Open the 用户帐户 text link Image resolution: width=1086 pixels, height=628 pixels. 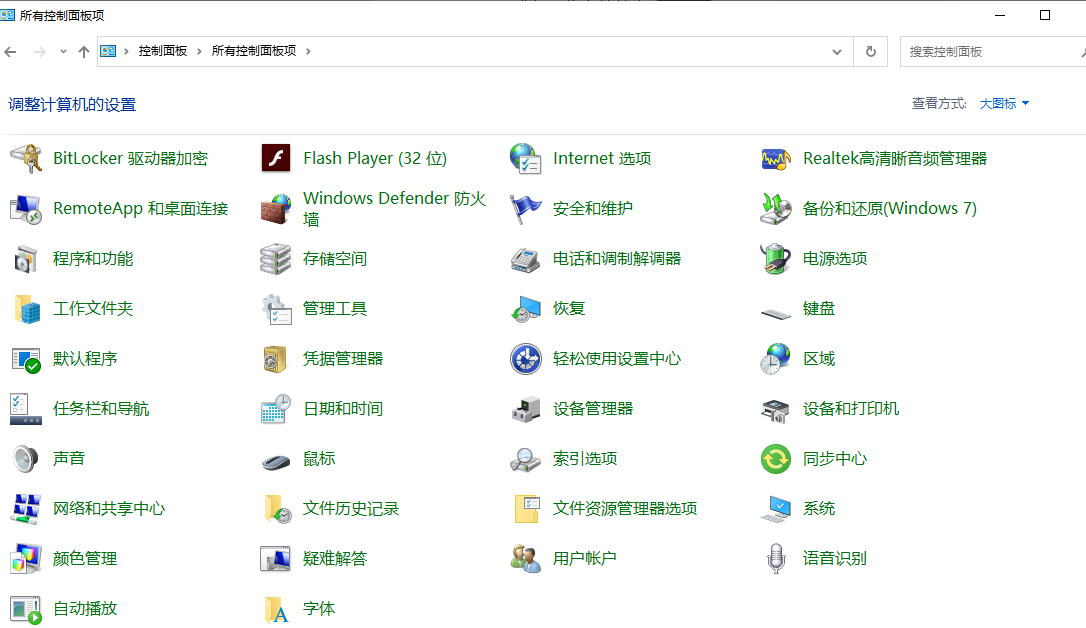pyautogui.click(x=585, y=559)
